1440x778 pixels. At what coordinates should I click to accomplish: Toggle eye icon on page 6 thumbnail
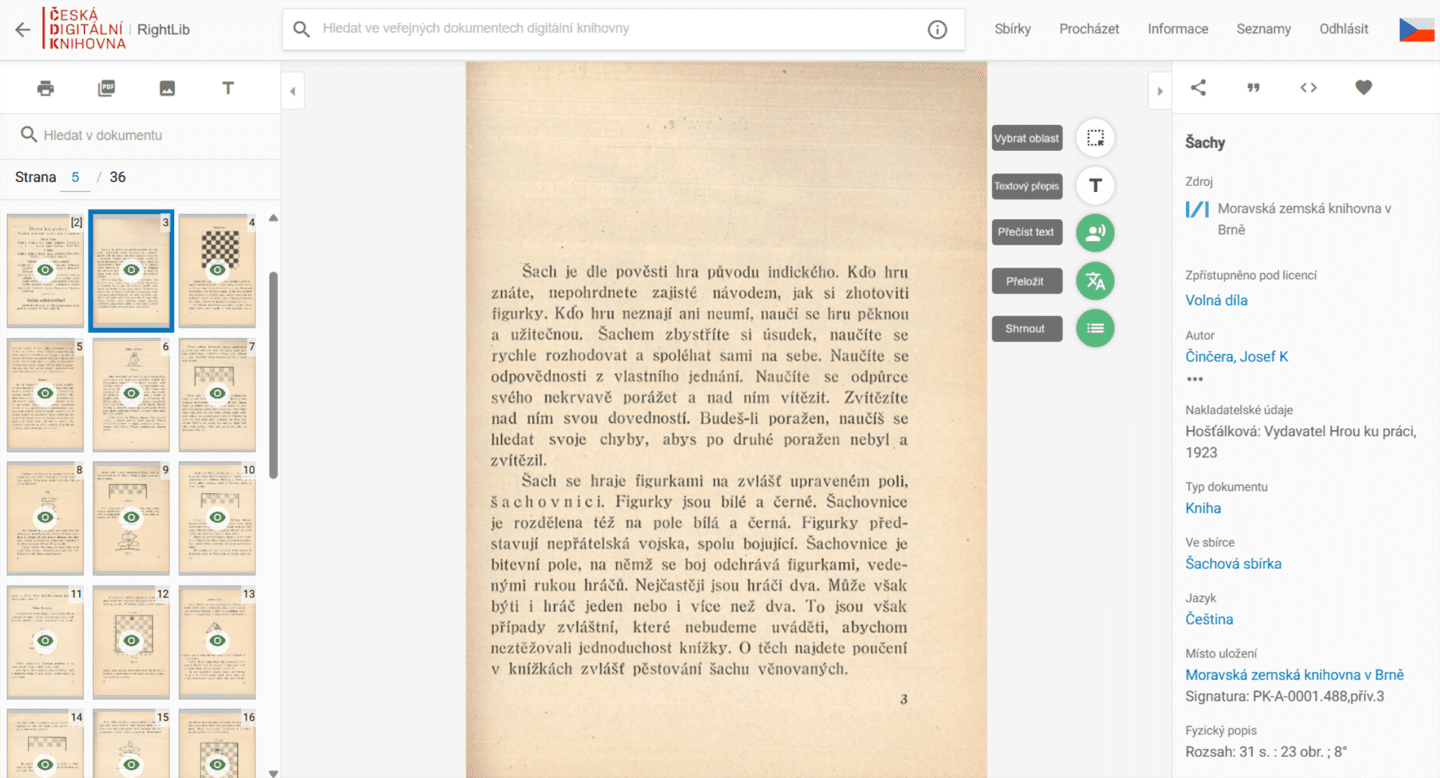pos(131,394)
